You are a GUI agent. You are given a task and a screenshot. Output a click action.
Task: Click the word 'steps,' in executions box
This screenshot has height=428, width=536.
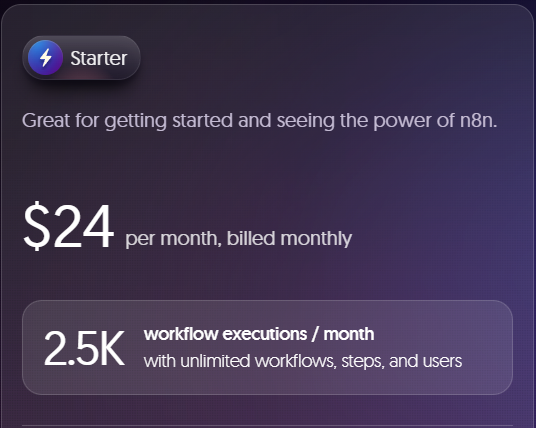coord(363,362)
